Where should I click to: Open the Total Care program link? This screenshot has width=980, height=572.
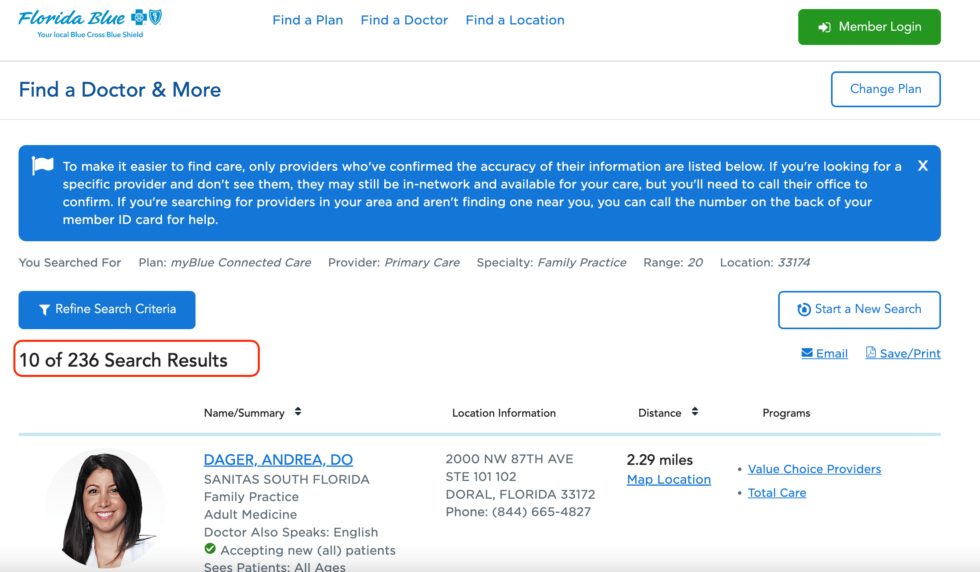(x=777, y=493)
